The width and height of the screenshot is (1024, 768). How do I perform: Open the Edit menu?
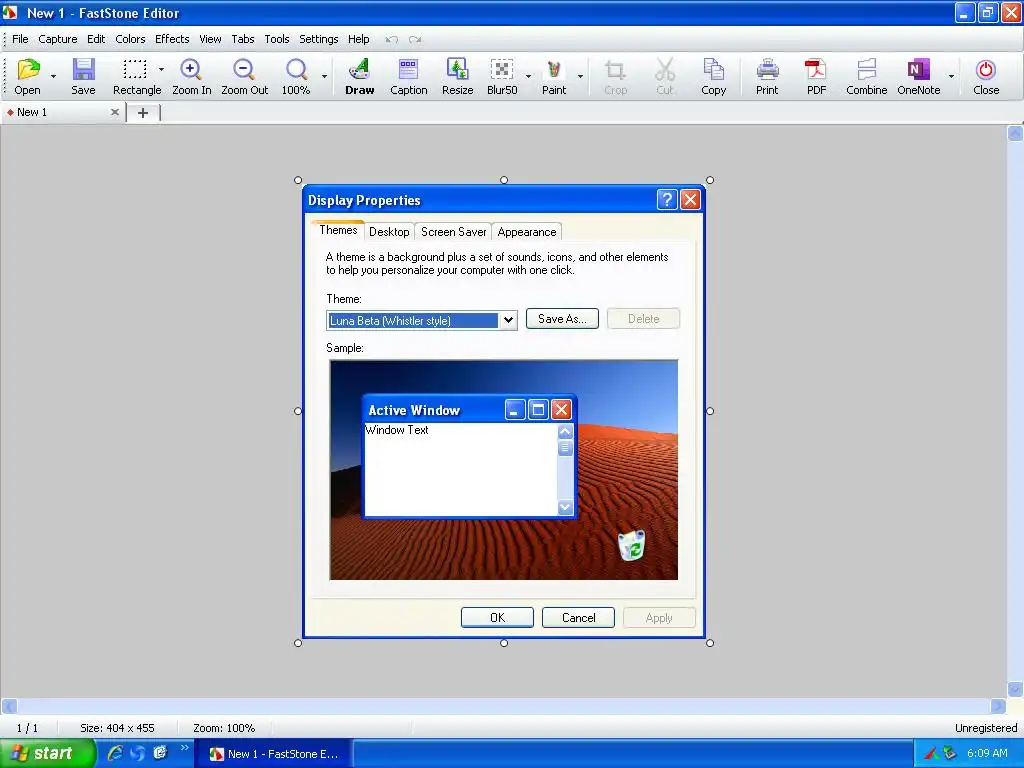[x=96, y=39]
